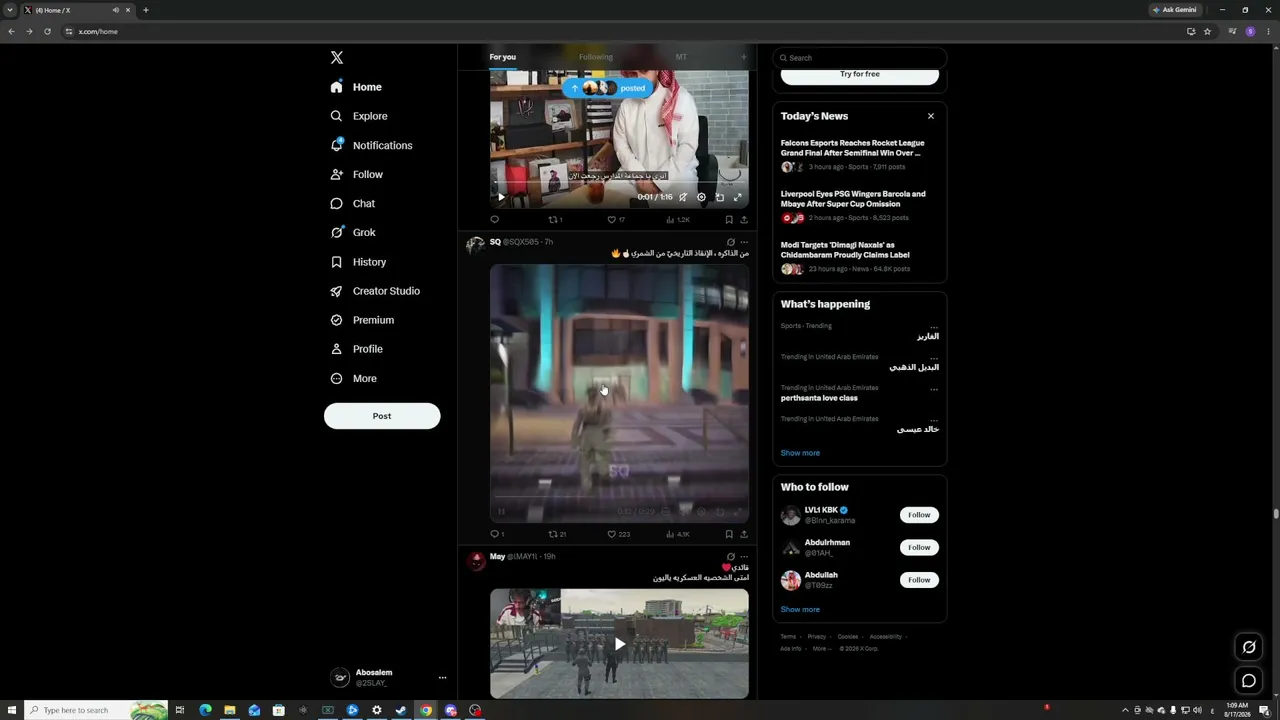Image resolution: width=1280 pixels, height=720 pixels.
Task: Open the Grok floating button
Action: coord(1249,647)
